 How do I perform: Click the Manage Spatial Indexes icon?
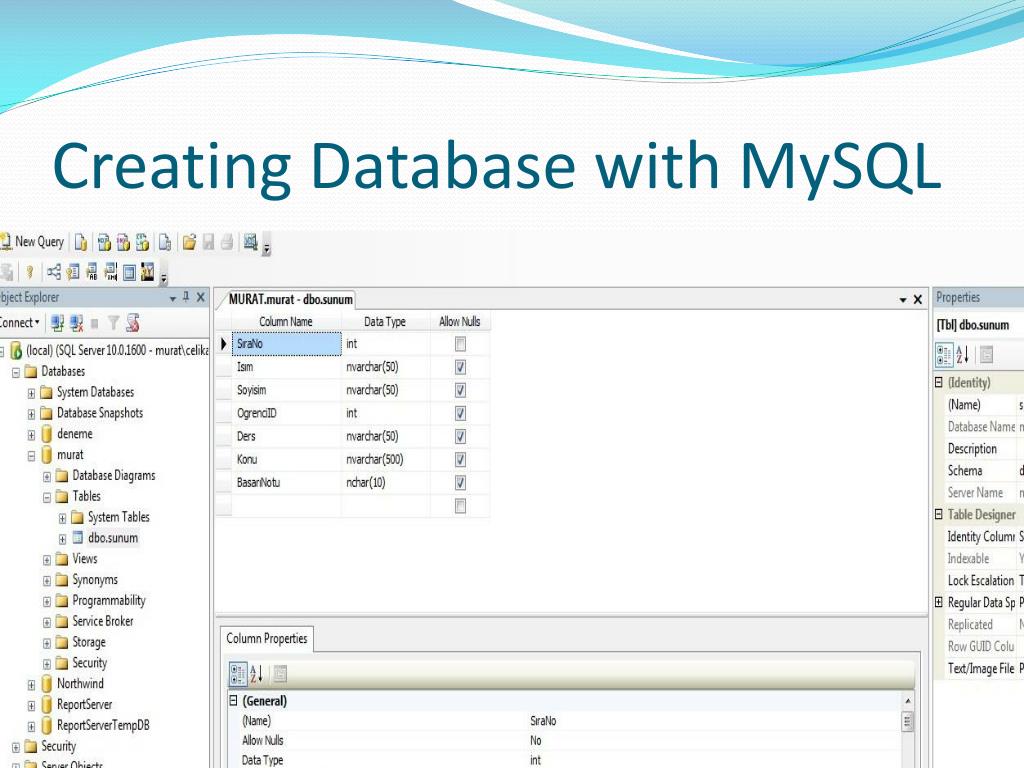[148, 272]
